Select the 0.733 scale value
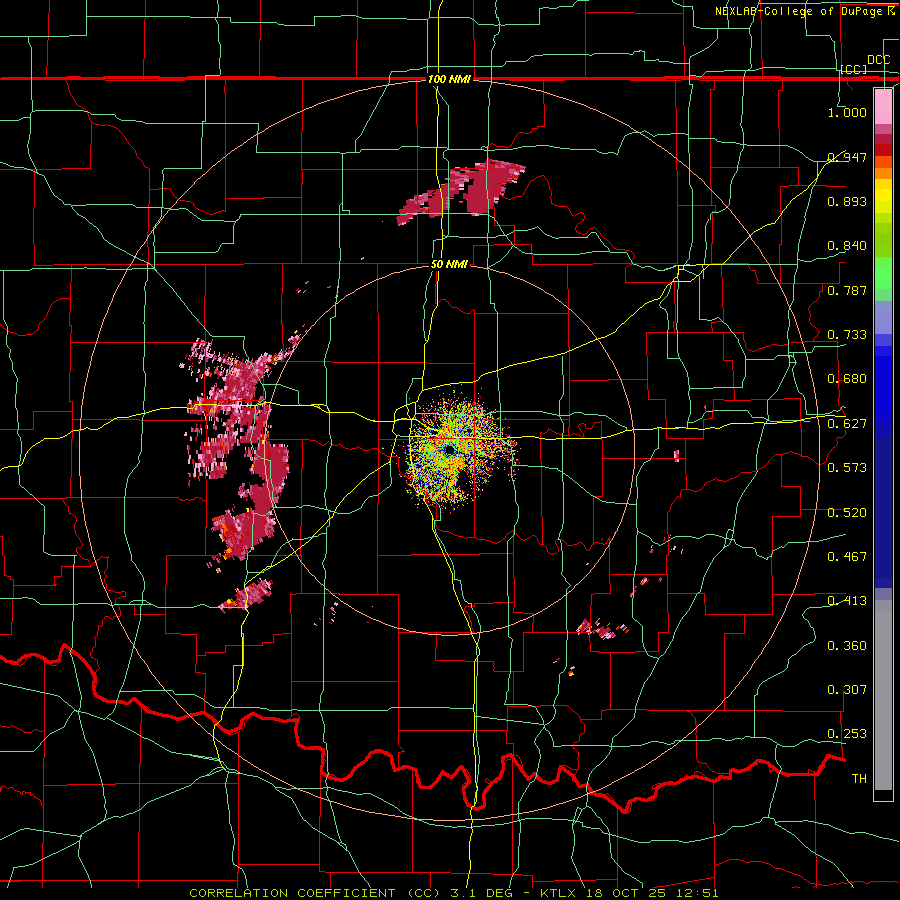The height and width of the screenshot is (900, 900). 847,335
